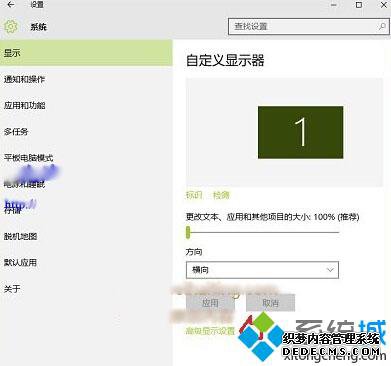Open 平板电脑模式 settings
This screenshot has height=366, width=391.
click(29, 158)
